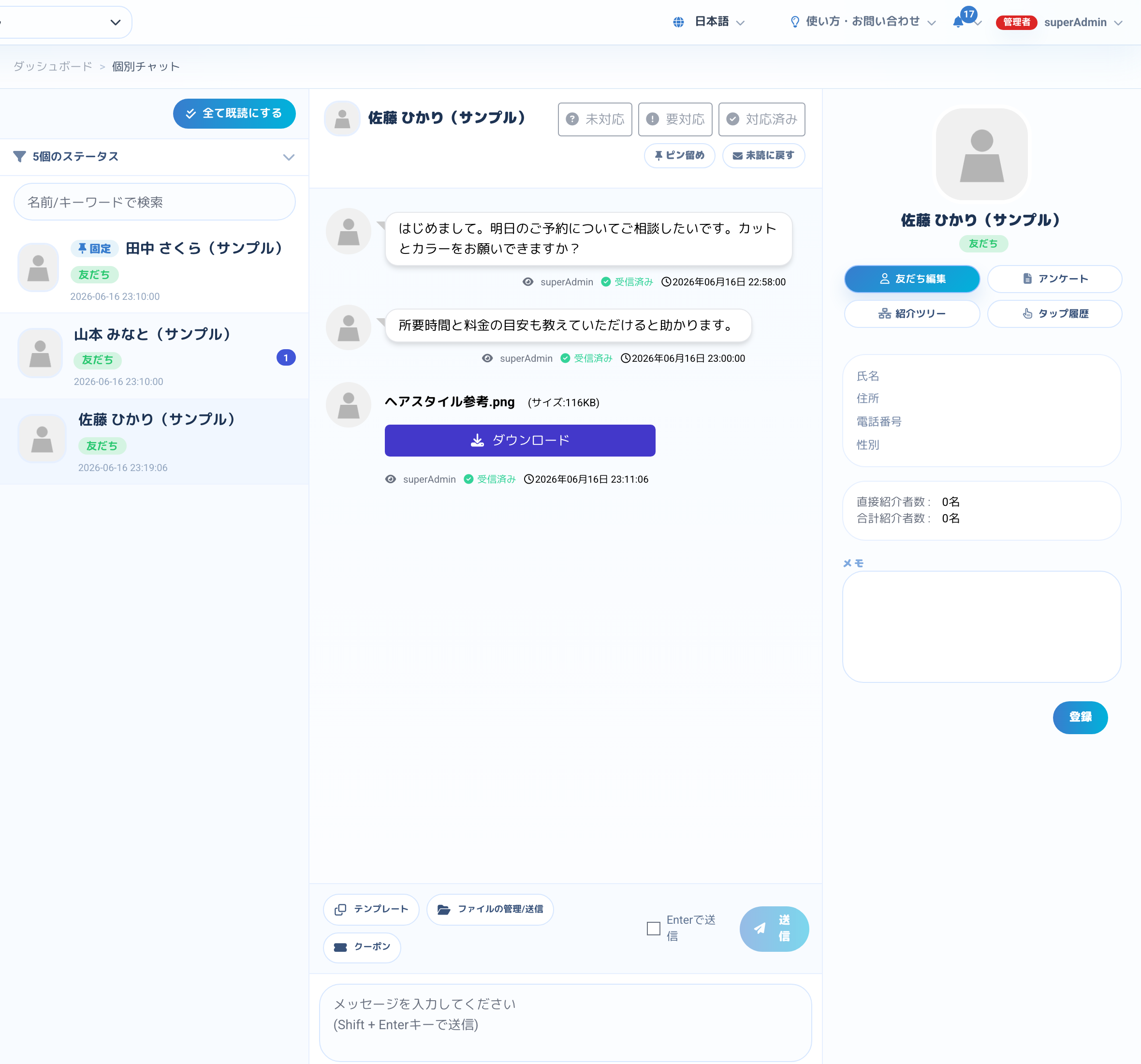
Task: Click 全て既読にする button
Action: point(234,113)
